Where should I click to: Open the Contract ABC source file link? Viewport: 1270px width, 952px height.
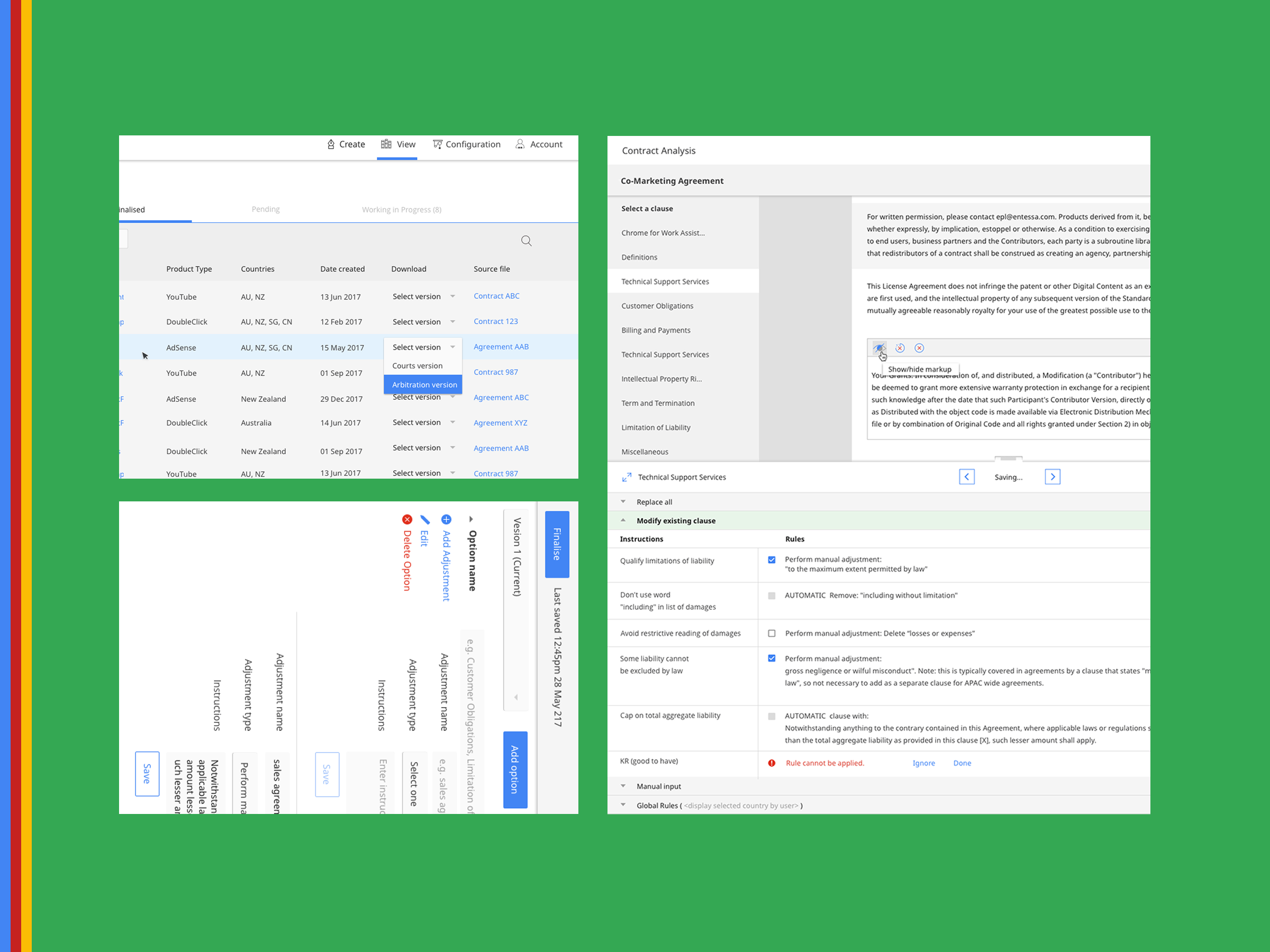[x=496, y=296]
